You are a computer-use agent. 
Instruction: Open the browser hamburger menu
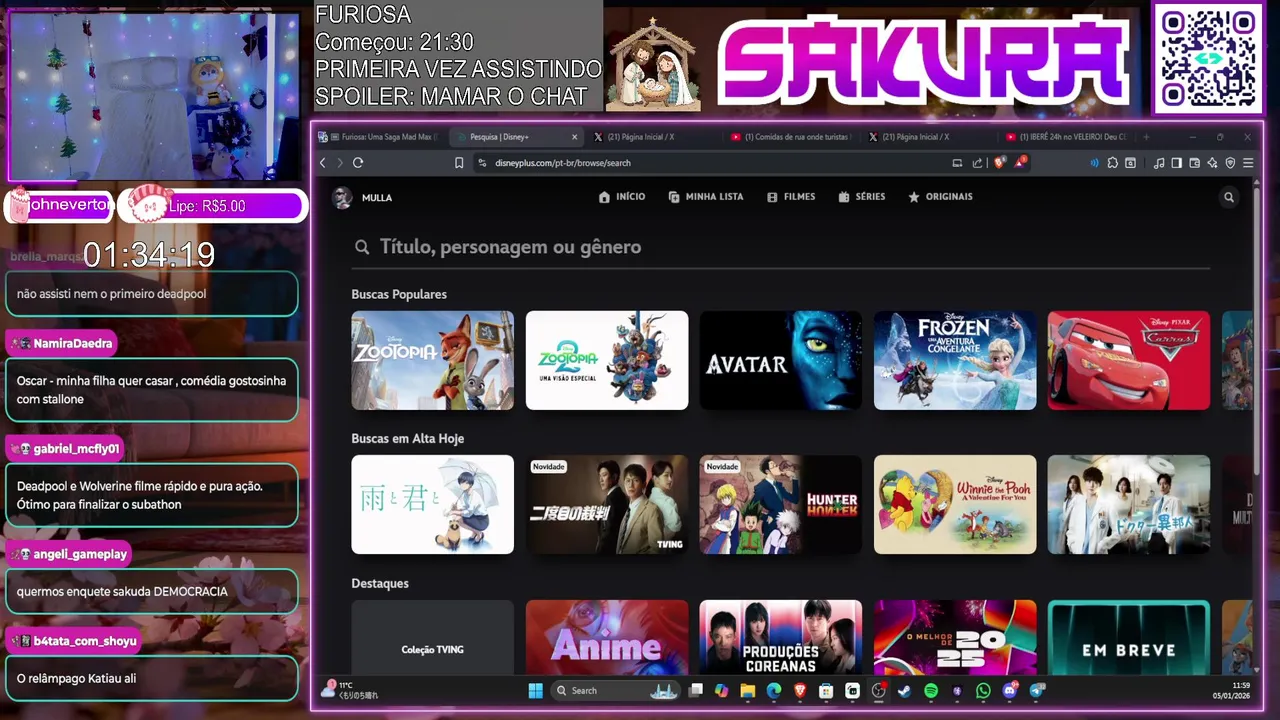1248,163
